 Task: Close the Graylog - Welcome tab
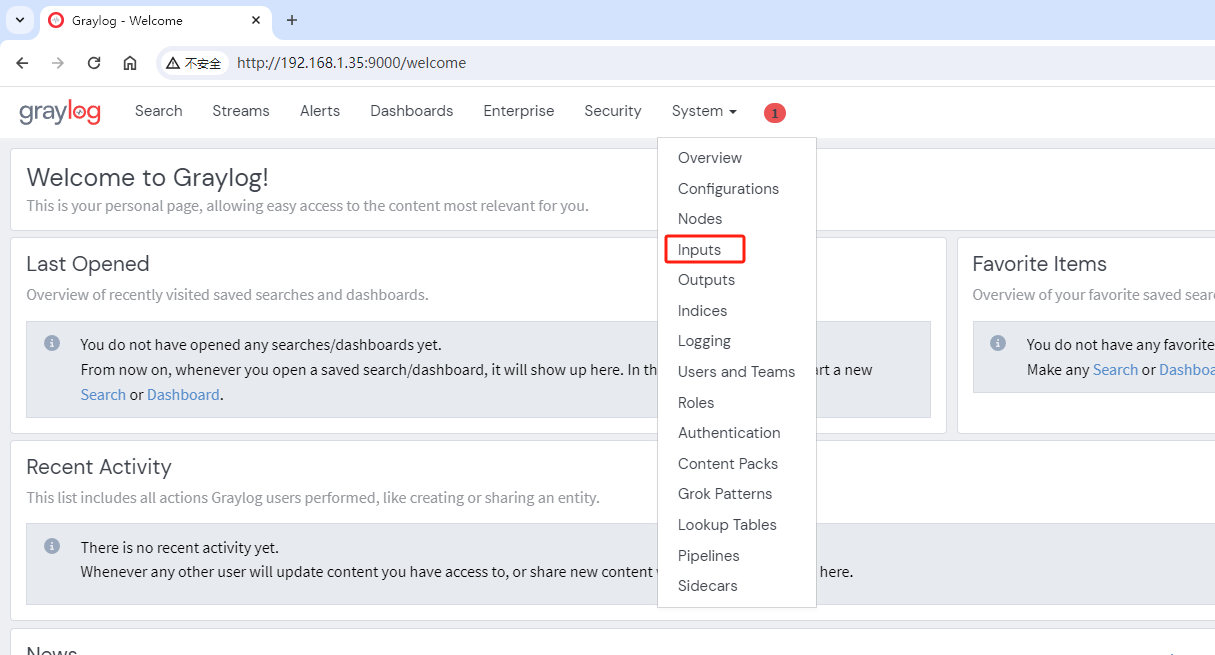click(x=256, y=20)
